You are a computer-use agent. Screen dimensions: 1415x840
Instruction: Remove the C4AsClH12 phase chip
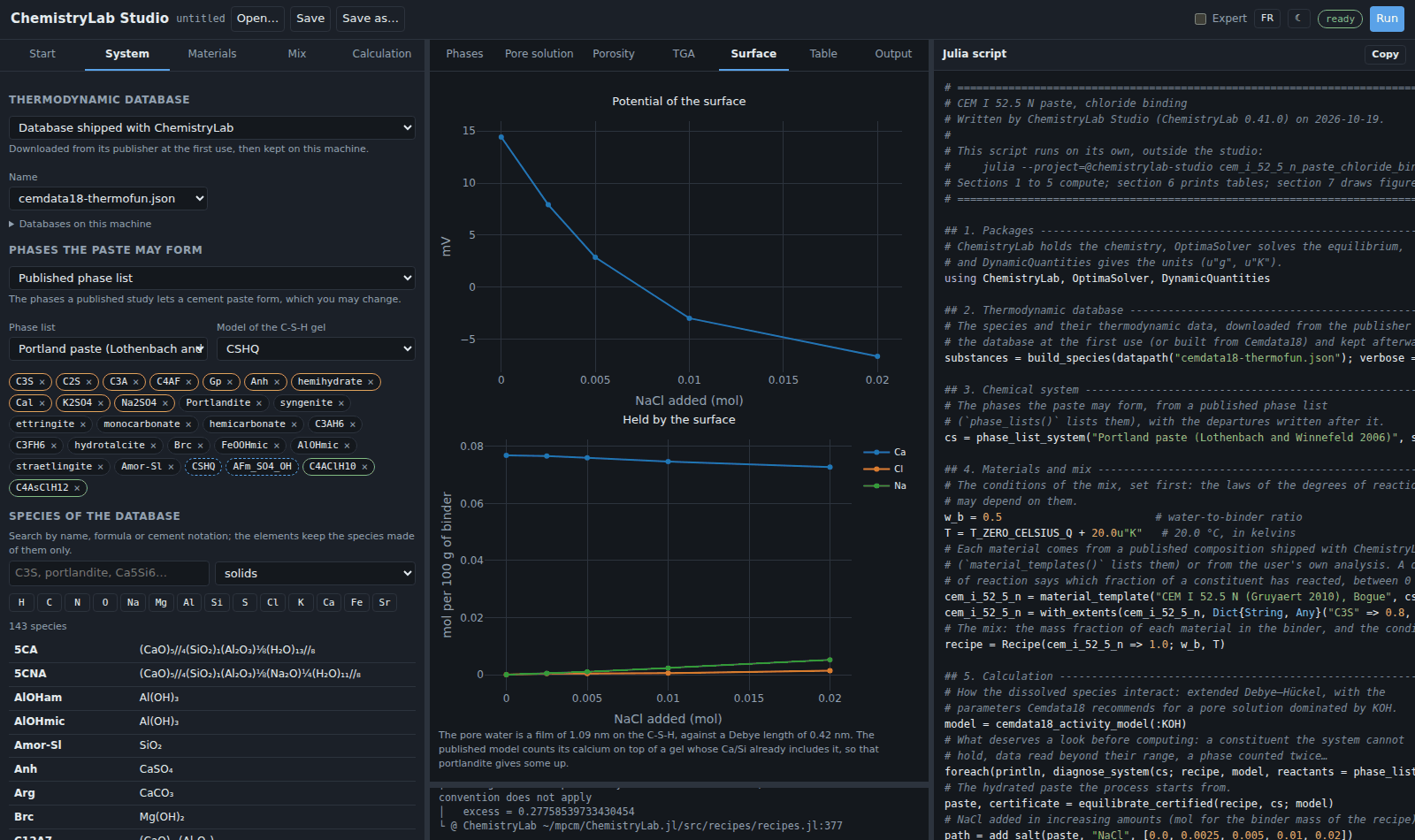click(77, 488)
